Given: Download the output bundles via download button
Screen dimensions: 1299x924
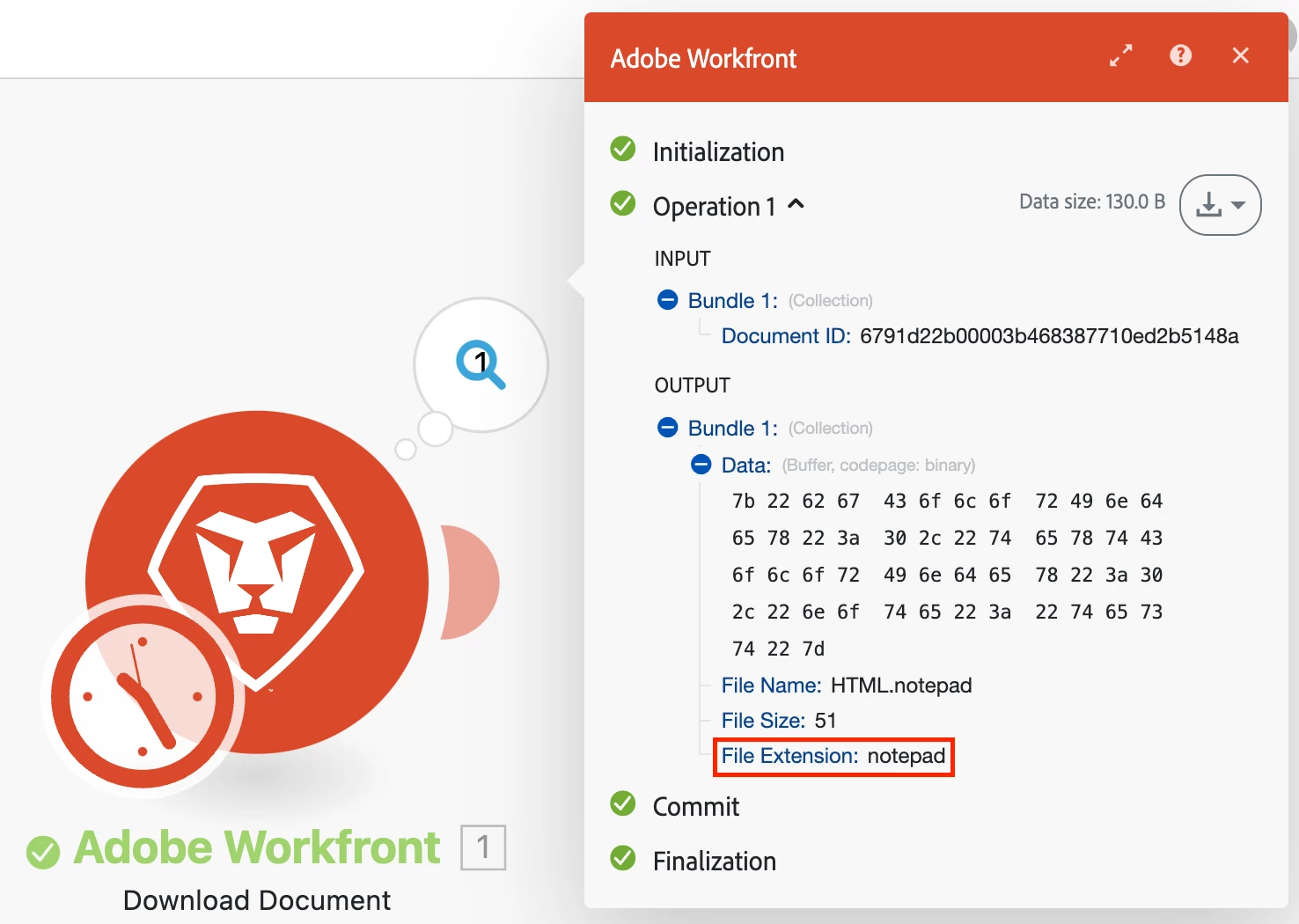Looking at the screenshot, I should click(1220, 205).
